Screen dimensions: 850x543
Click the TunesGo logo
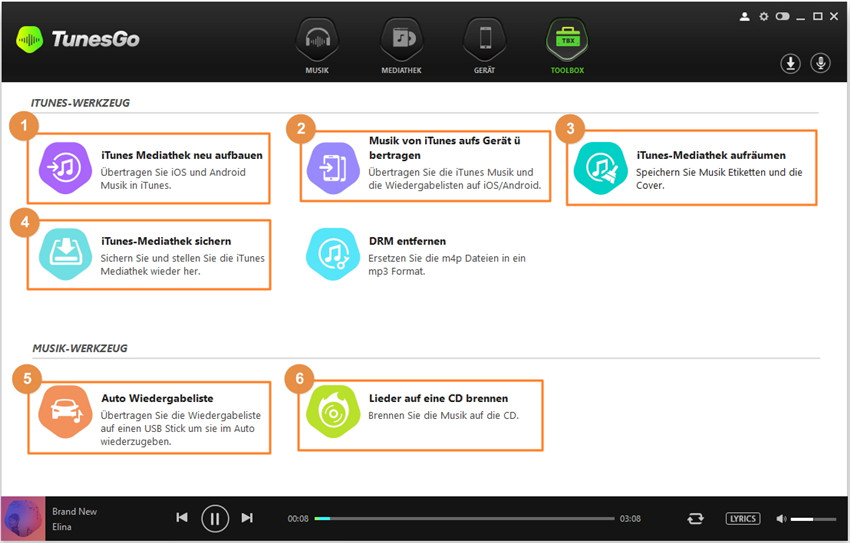coord(78,39)
